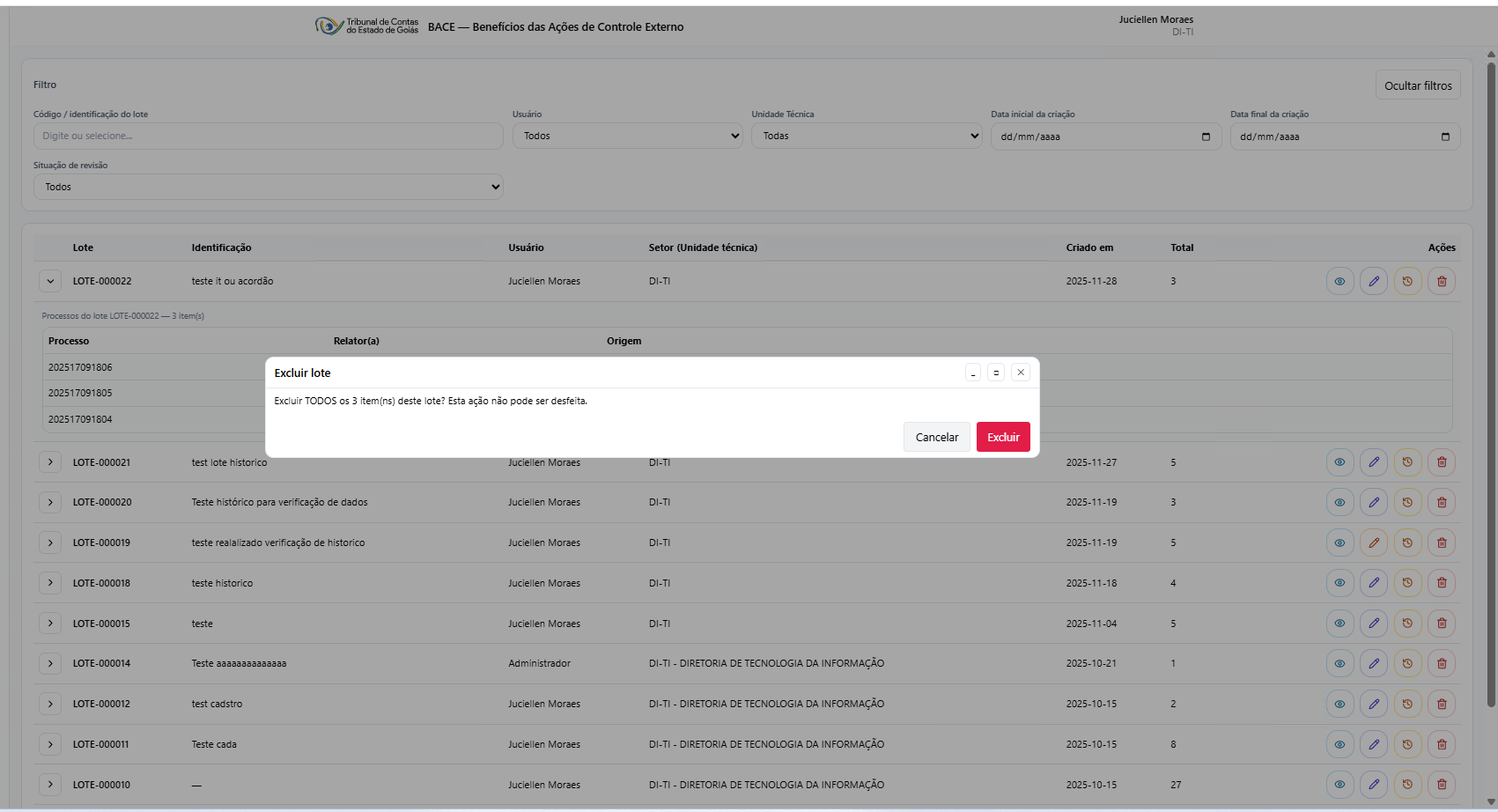
Task: Click the pencil edit icon for LOTE-000012
Action: (x=1374, y=705)
